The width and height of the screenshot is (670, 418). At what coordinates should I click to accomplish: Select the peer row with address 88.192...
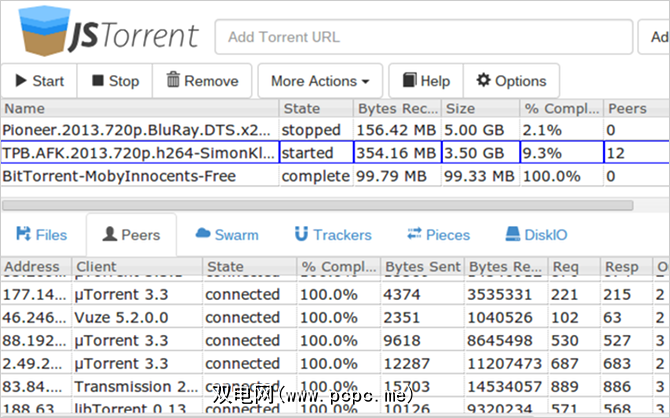click(335, 340)
